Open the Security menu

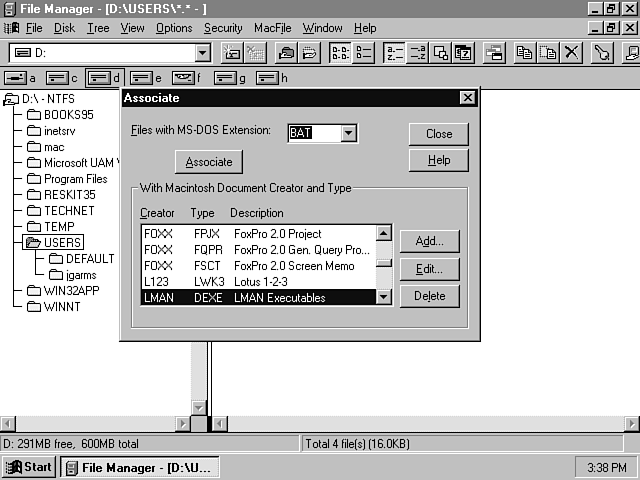(x=223, y=28)
